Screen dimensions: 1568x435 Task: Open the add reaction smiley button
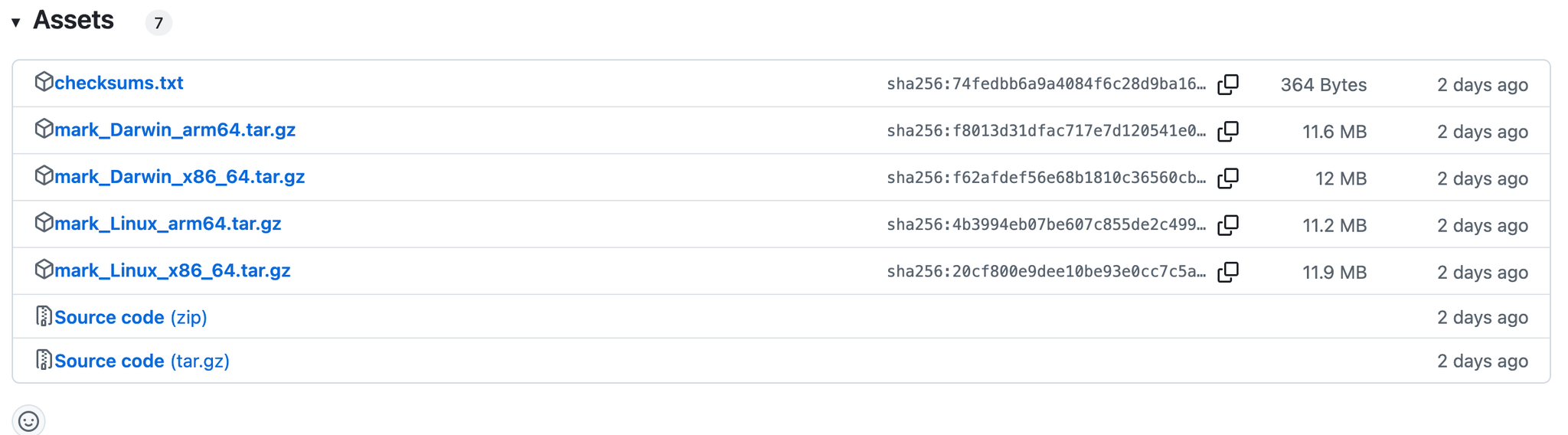[28, 420]
